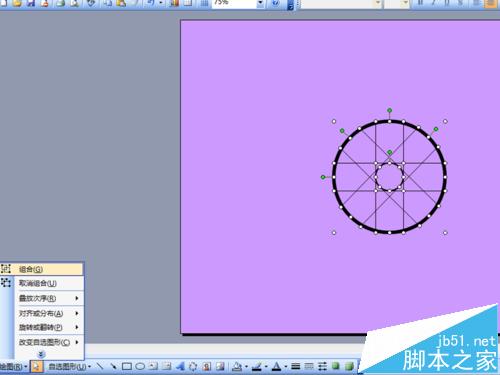Screen dimensions: 500x375
Task: Open the 叠放次序(R) submenu
Action: (42, 298)
